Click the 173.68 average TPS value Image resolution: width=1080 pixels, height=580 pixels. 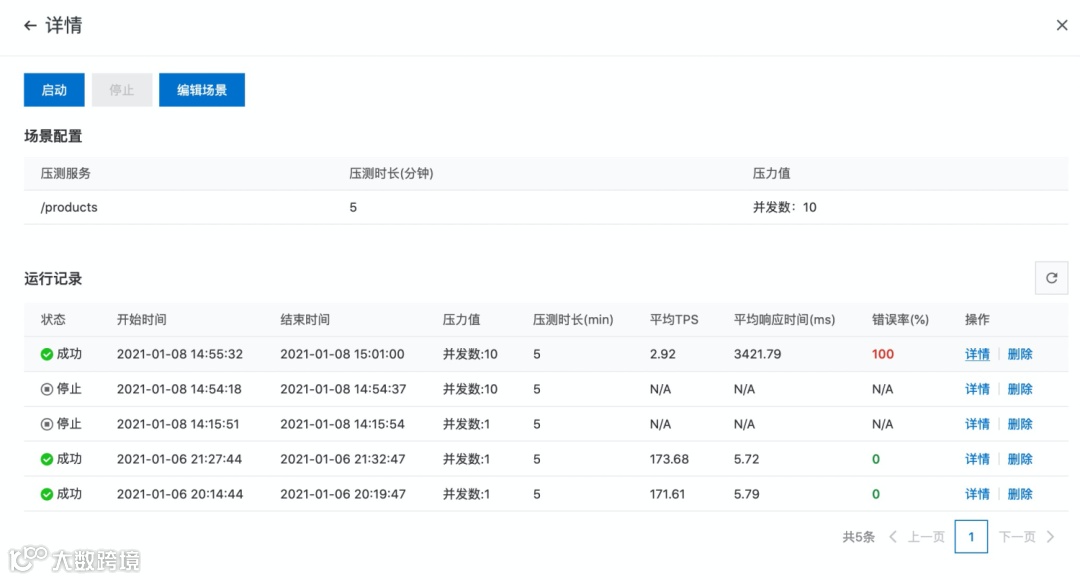tap(669, 459)
